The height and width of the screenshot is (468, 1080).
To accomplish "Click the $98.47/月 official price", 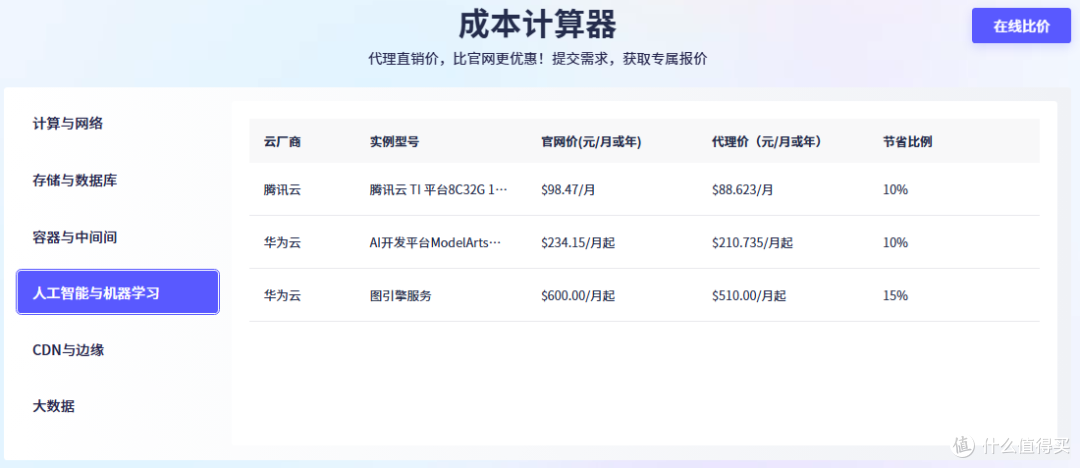I will (x=568, y=190).
